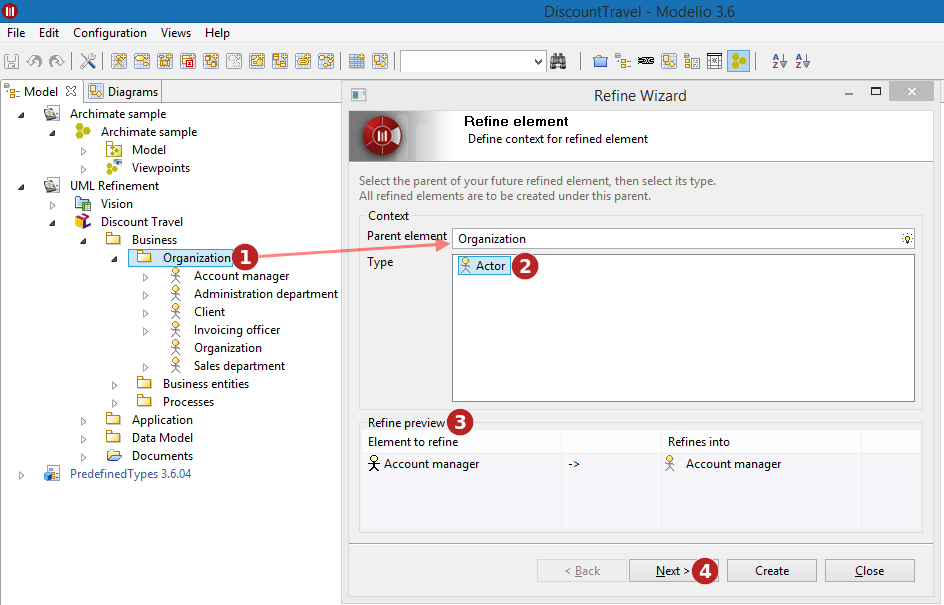Open the File menu
The height and width of the screenshot is (605, 944).
[x=16, y=33]
